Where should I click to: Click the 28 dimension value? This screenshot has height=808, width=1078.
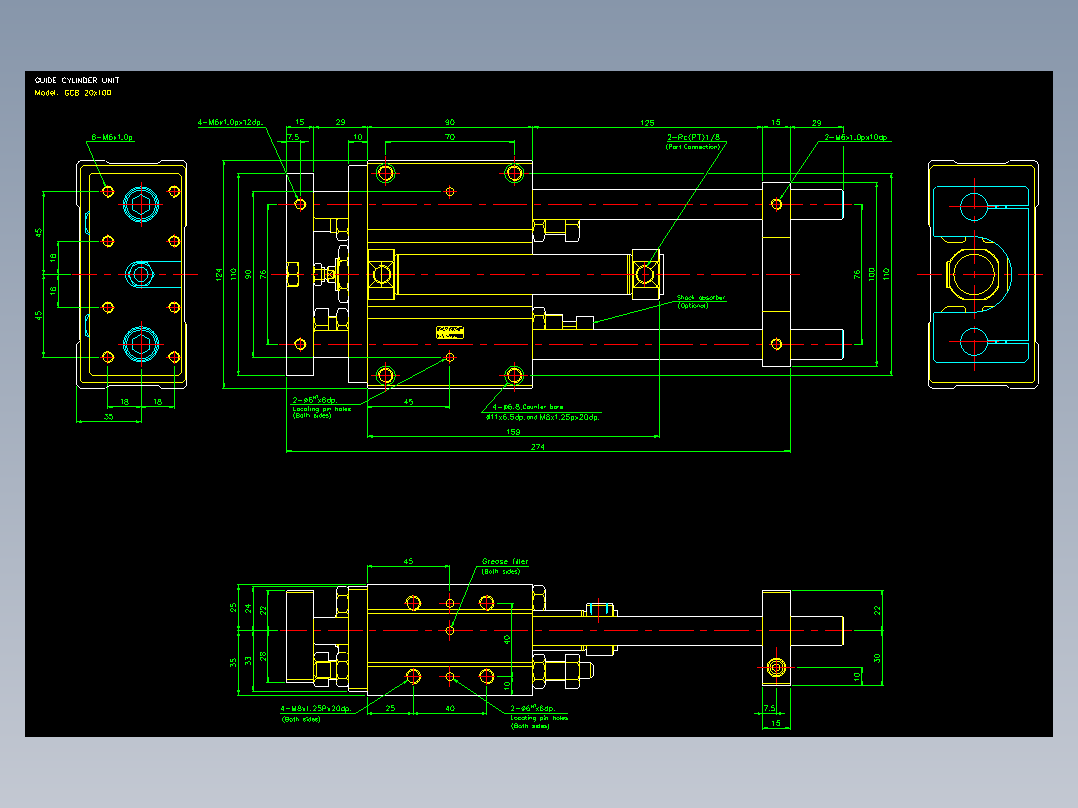click(x=263, y=657)
